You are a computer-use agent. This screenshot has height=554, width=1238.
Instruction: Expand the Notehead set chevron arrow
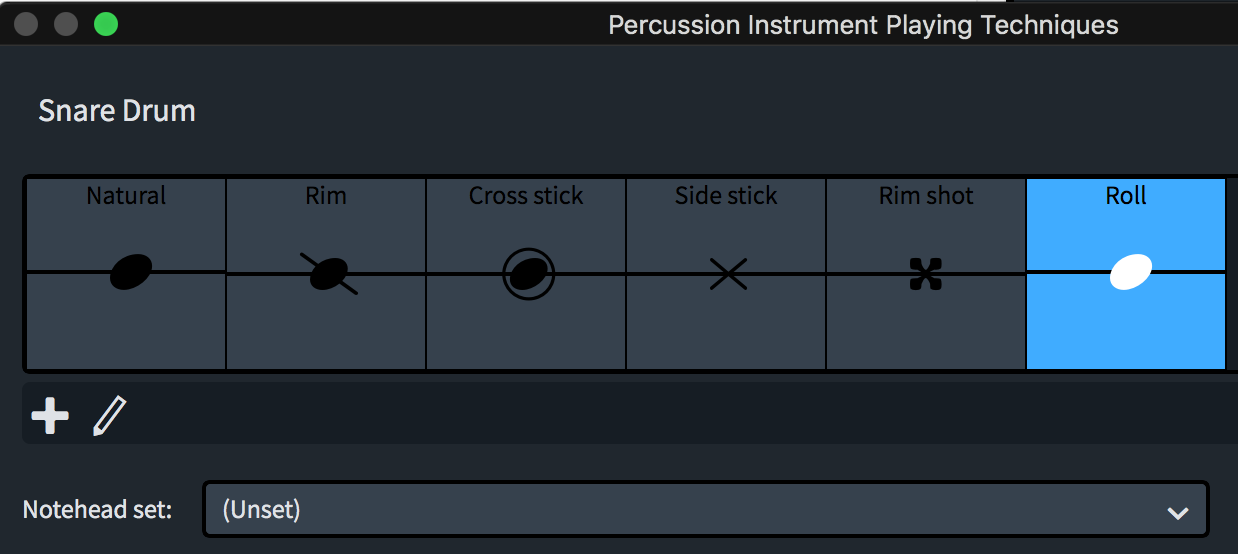tap(1177, 512)
